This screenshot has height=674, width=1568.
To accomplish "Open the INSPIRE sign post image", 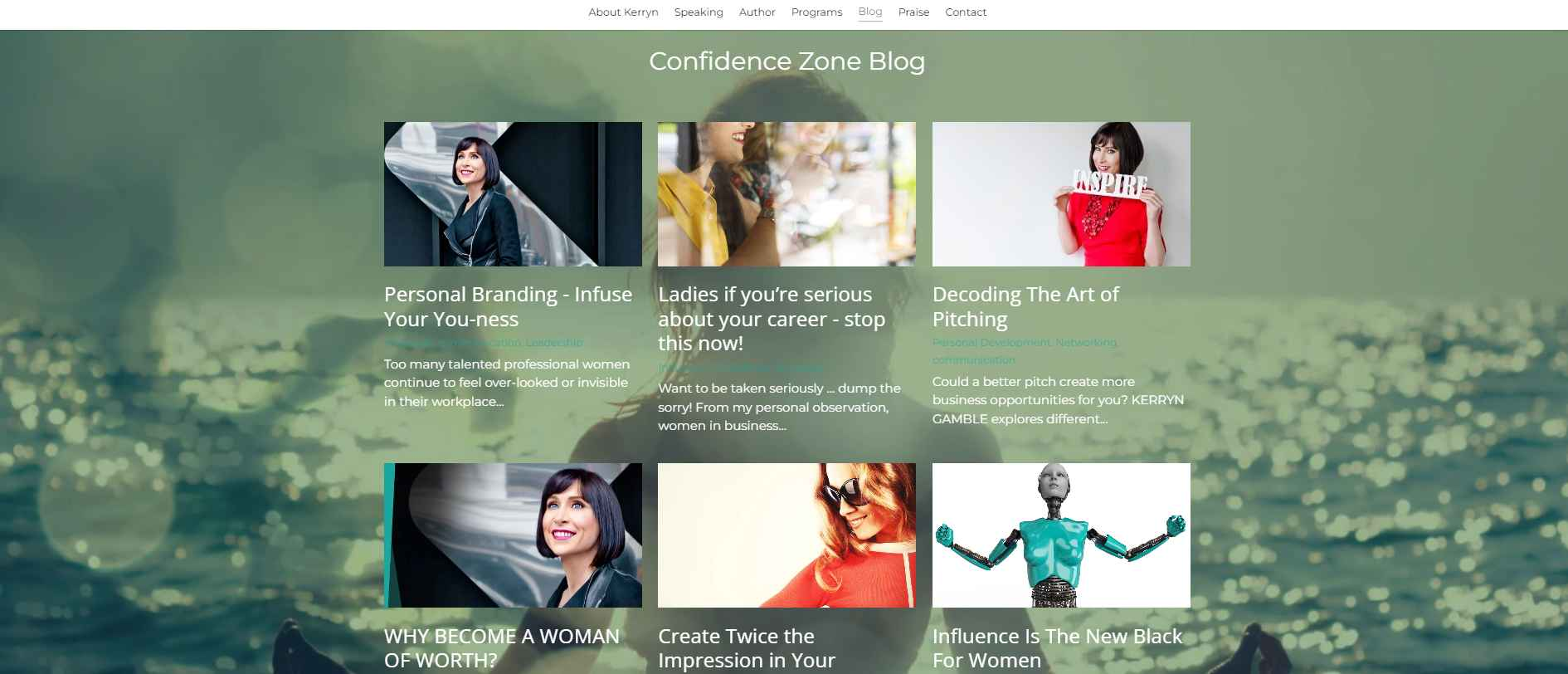I will pos(1061,194).
